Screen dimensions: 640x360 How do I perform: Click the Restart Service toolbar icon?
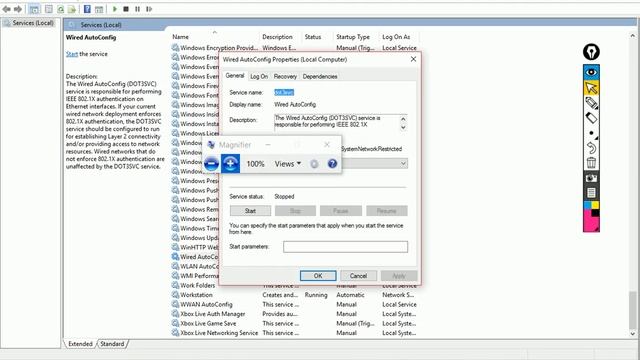149,9
